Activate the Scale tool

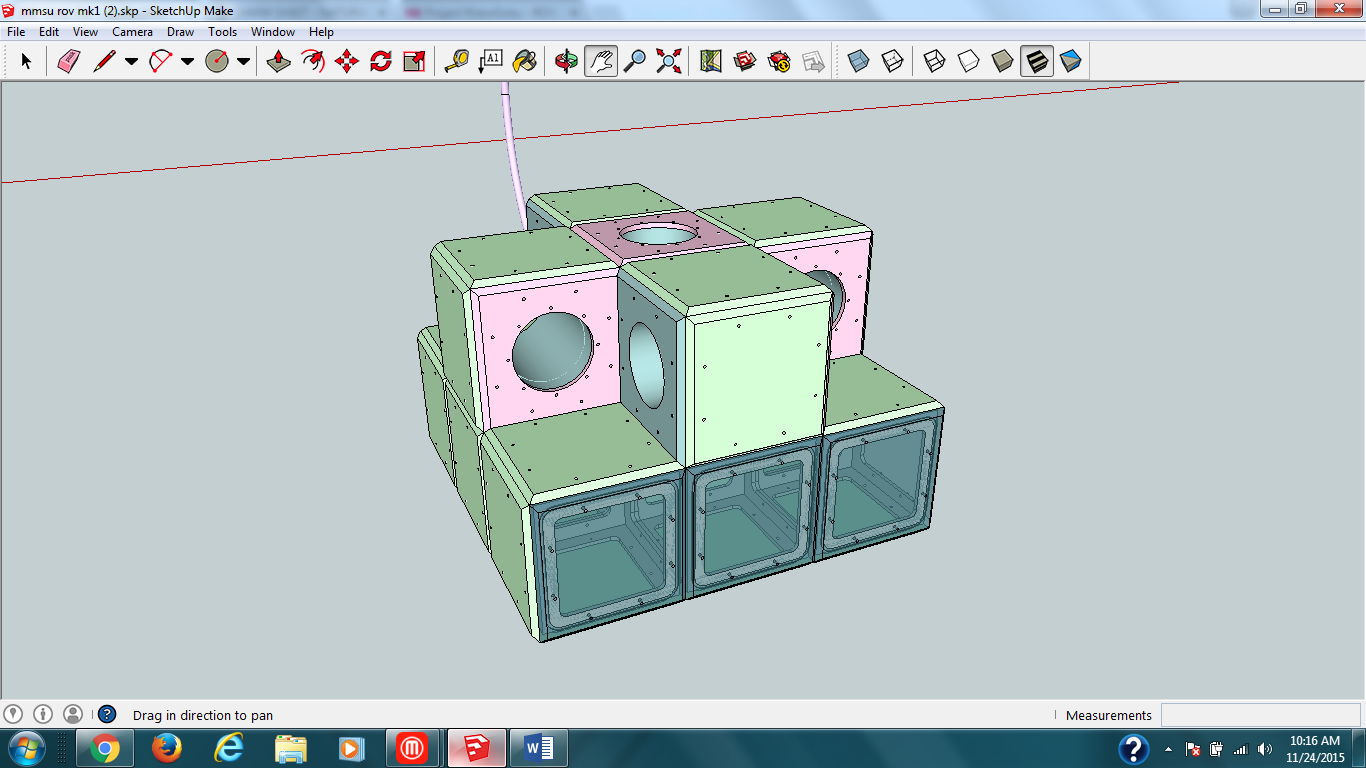click(x=414, y=62)
